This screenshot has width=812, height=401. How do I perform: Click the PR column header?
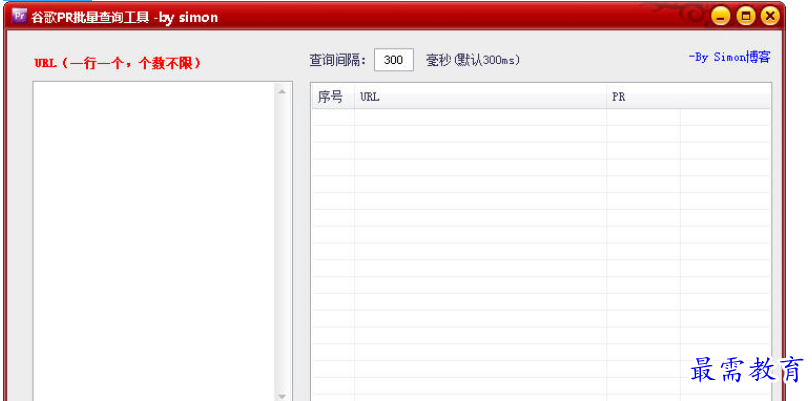point(688,97)
